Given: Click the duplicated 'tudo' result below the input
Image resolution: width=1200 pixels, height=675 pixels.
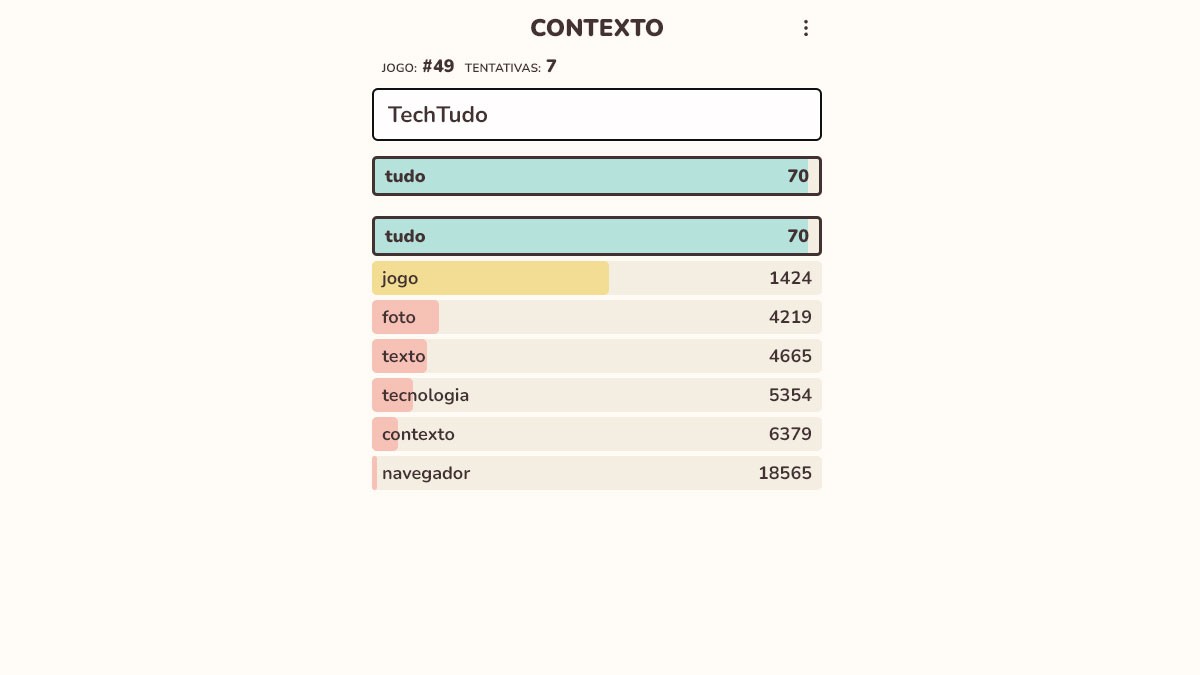Looking at the screenshot, I should pyautogui.click(x=597, y=236).
